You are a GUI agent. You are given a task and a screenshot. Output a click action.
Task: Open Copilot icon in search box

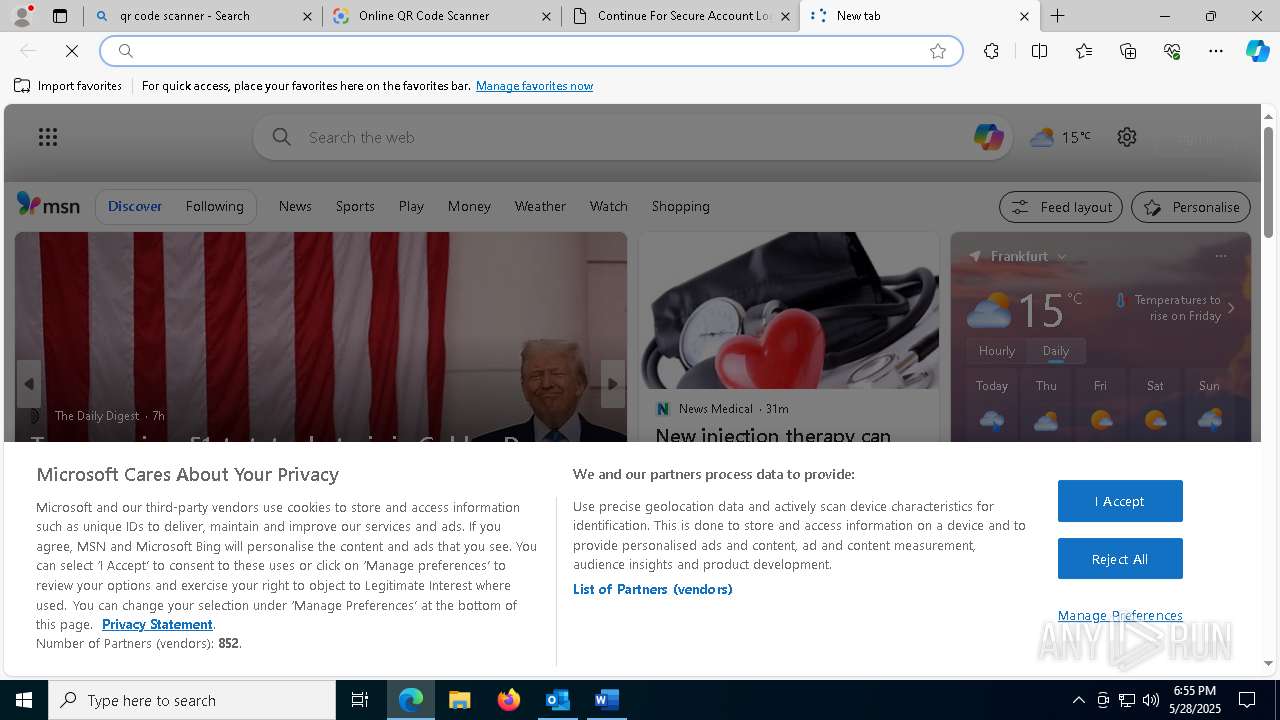pyautogui.click(x=988, y=137)
